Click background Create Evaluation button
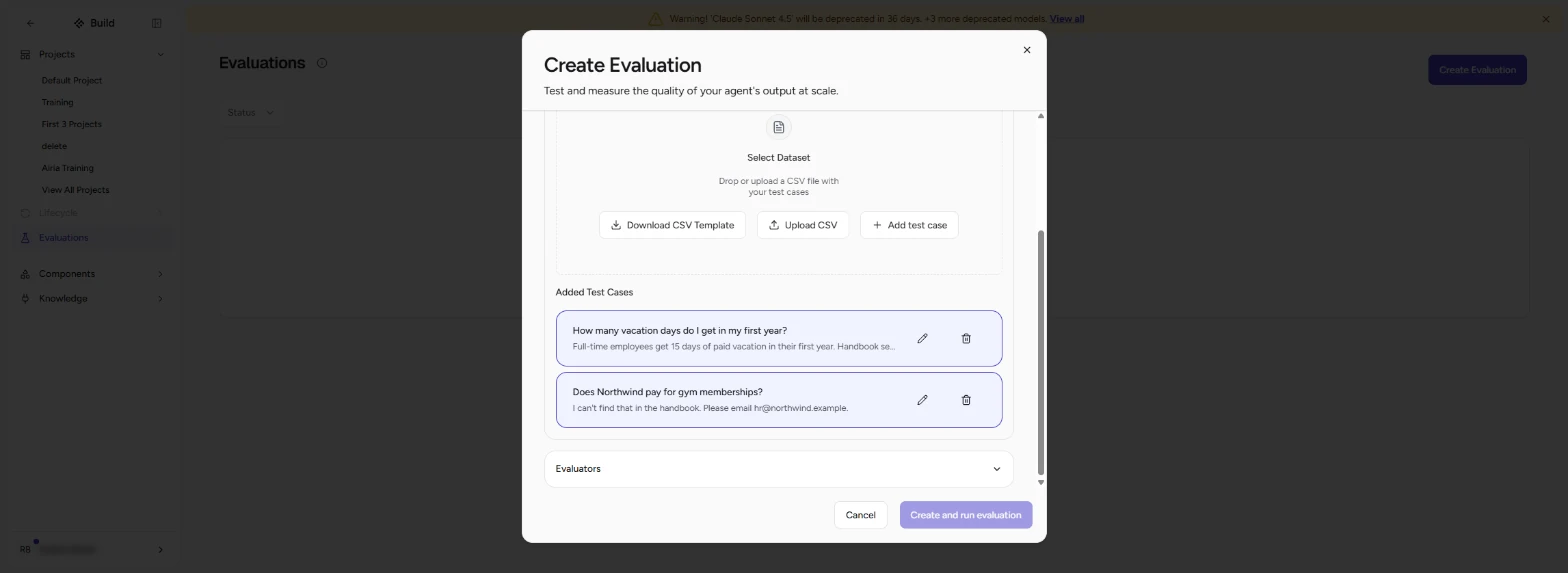1568x573 pixels. tap(1477, 70)
